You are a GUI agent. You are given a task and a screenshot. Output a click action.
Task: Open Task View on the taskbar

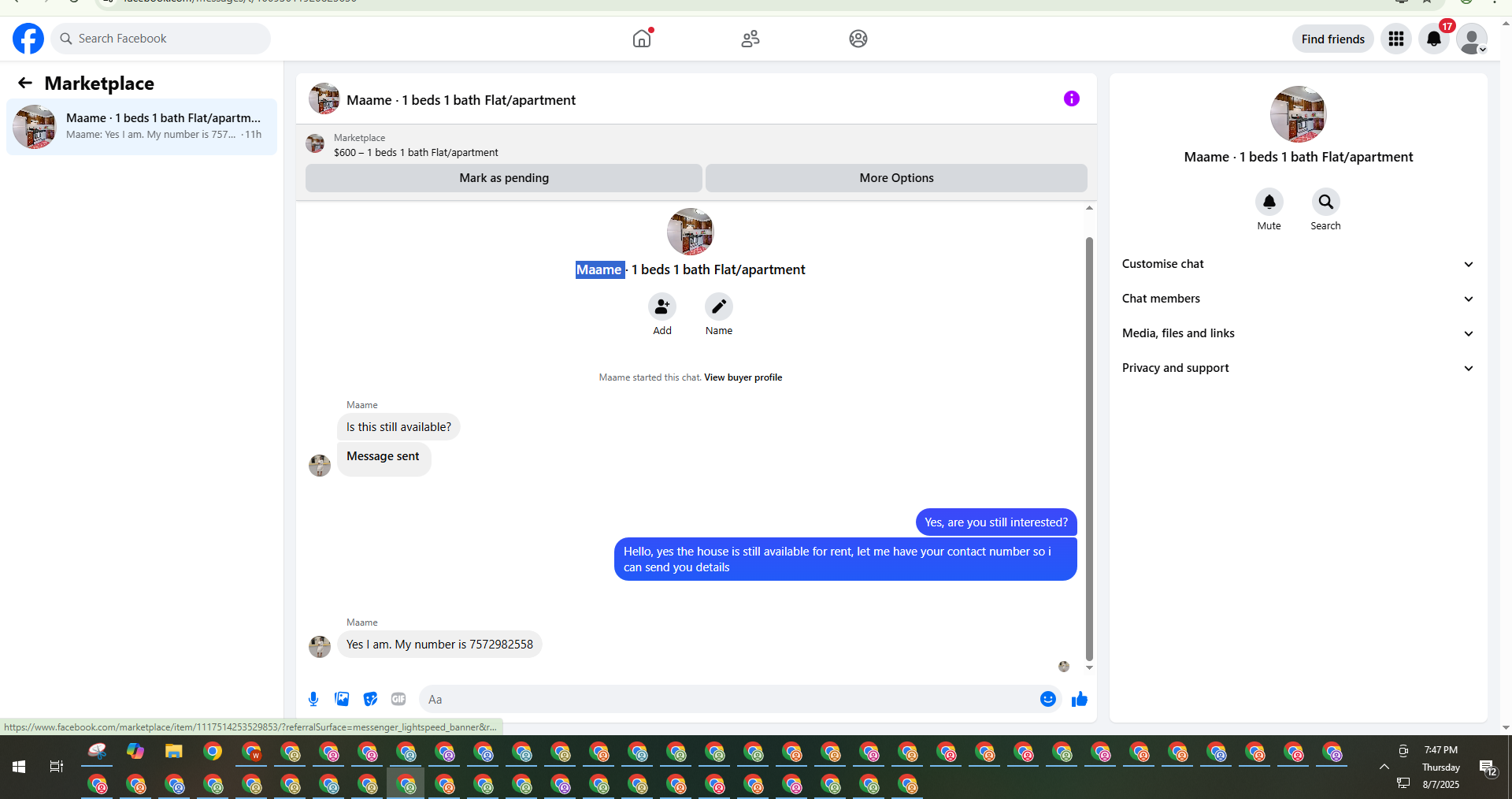[57, 767]
